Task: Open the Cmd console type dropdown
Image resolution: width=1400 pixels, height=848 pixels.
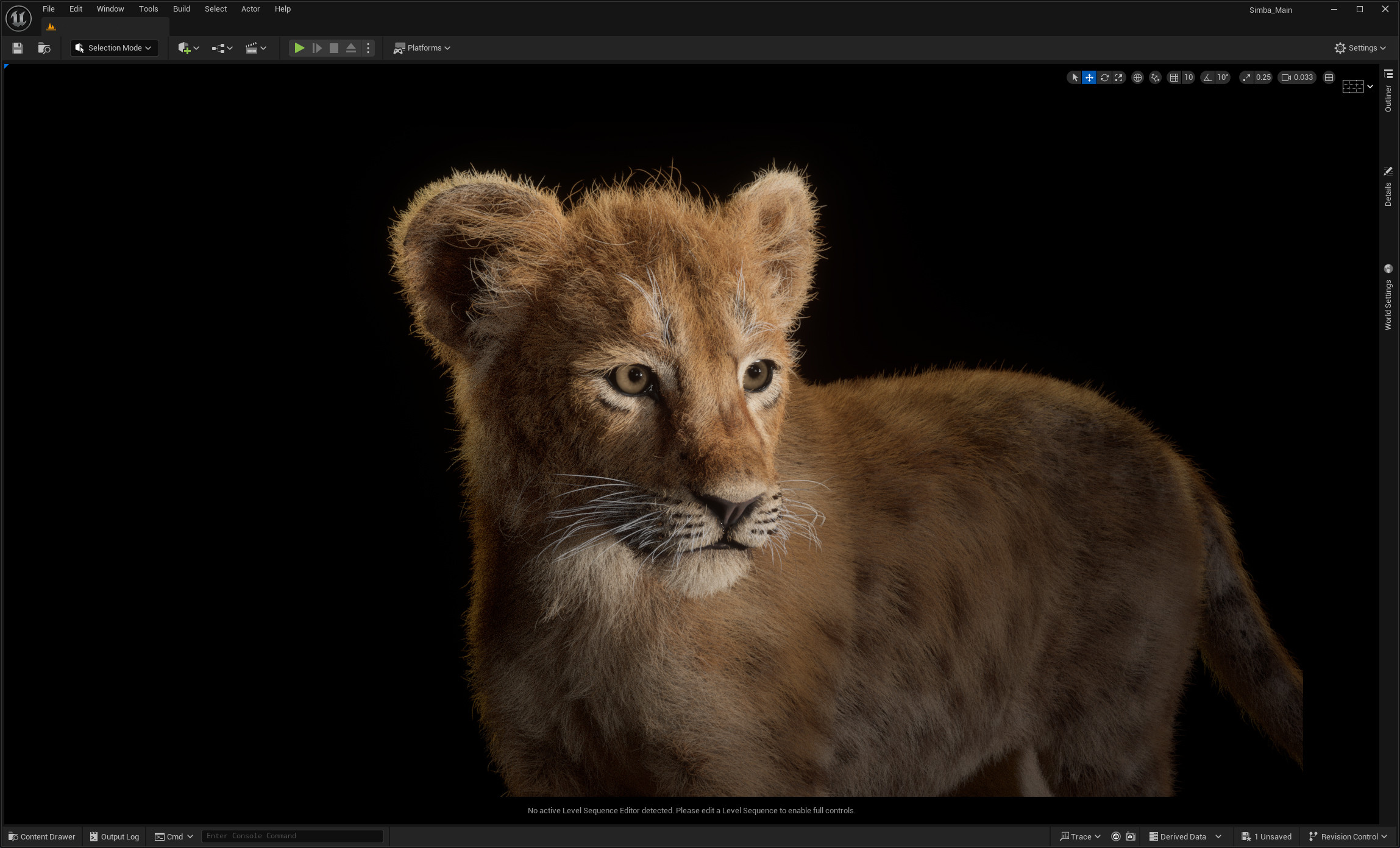Action: (x=174, y=836)
